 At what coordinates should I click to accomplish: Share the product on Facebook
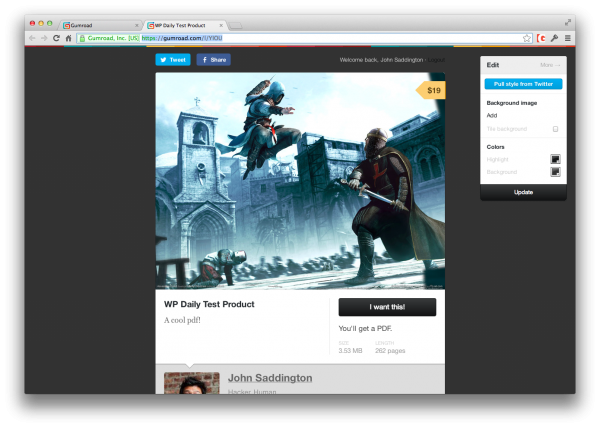214,60
